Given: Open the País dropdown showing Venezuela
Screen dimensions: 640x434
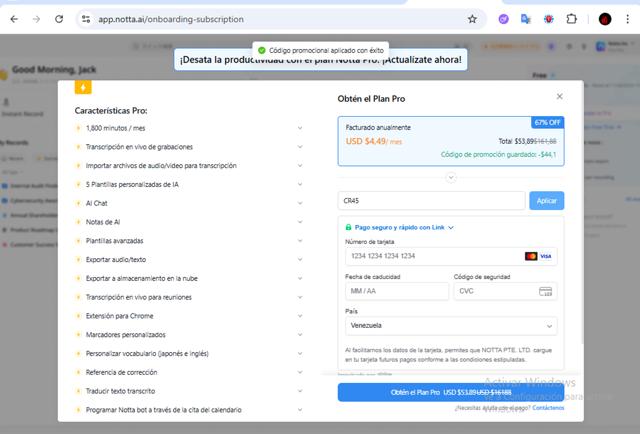Looking at the screenshot, I should pos(451,326).
